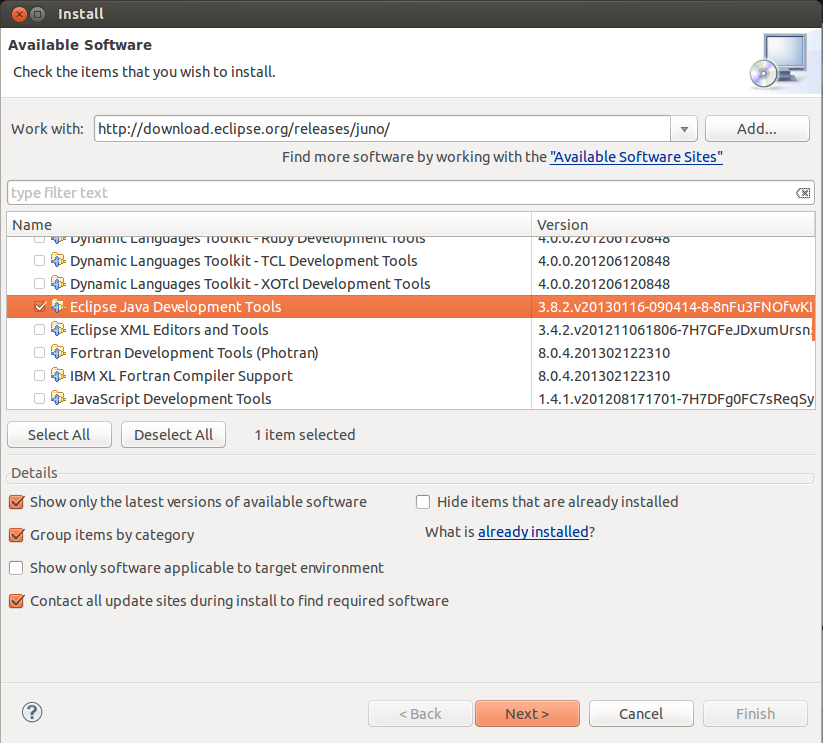Click the Deselect All button
Image resolution: width=823 pixels, height=743 pixels.
coord(174,435)
